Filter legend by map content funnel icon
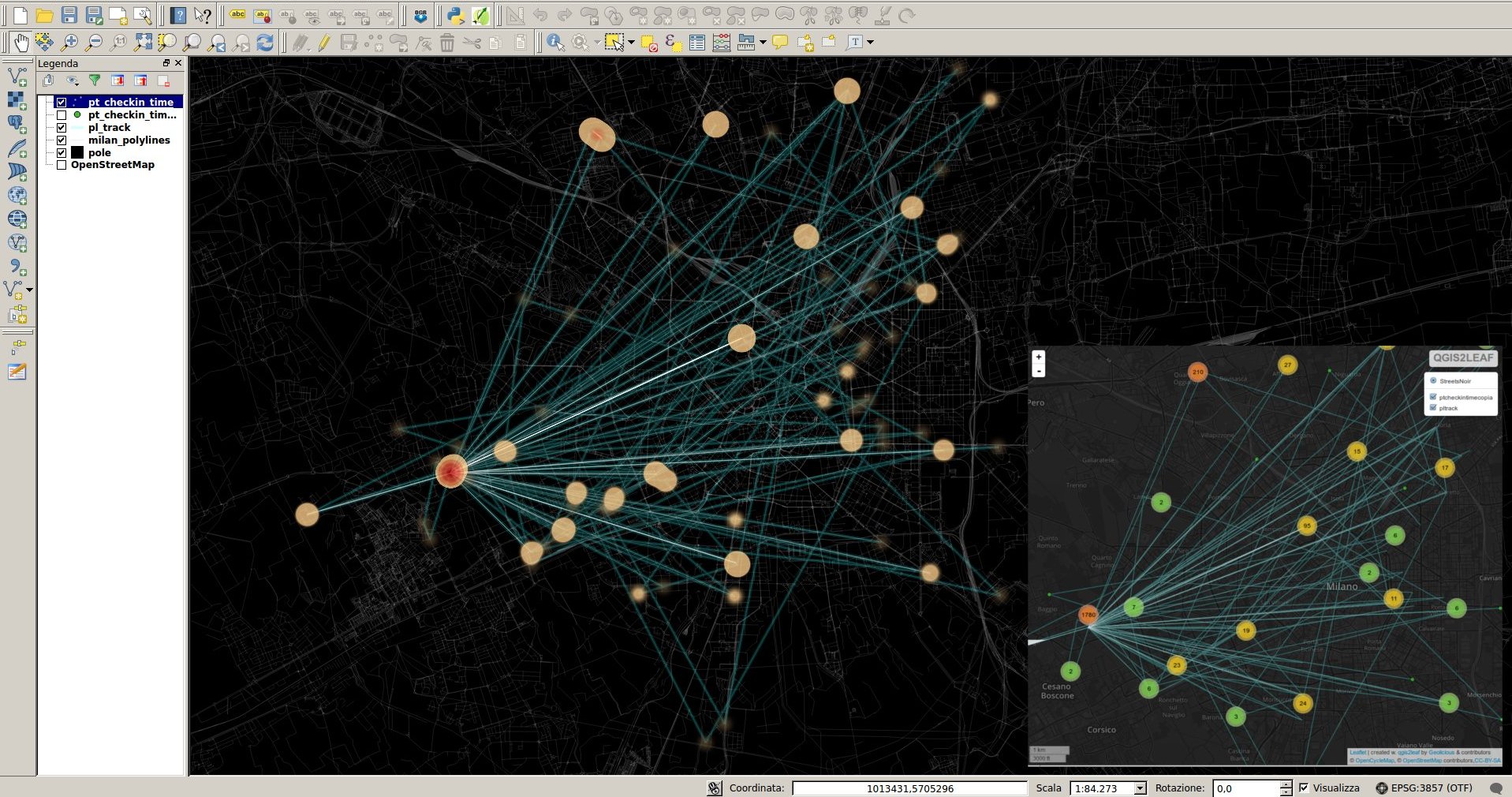 [x=95, y=80]
